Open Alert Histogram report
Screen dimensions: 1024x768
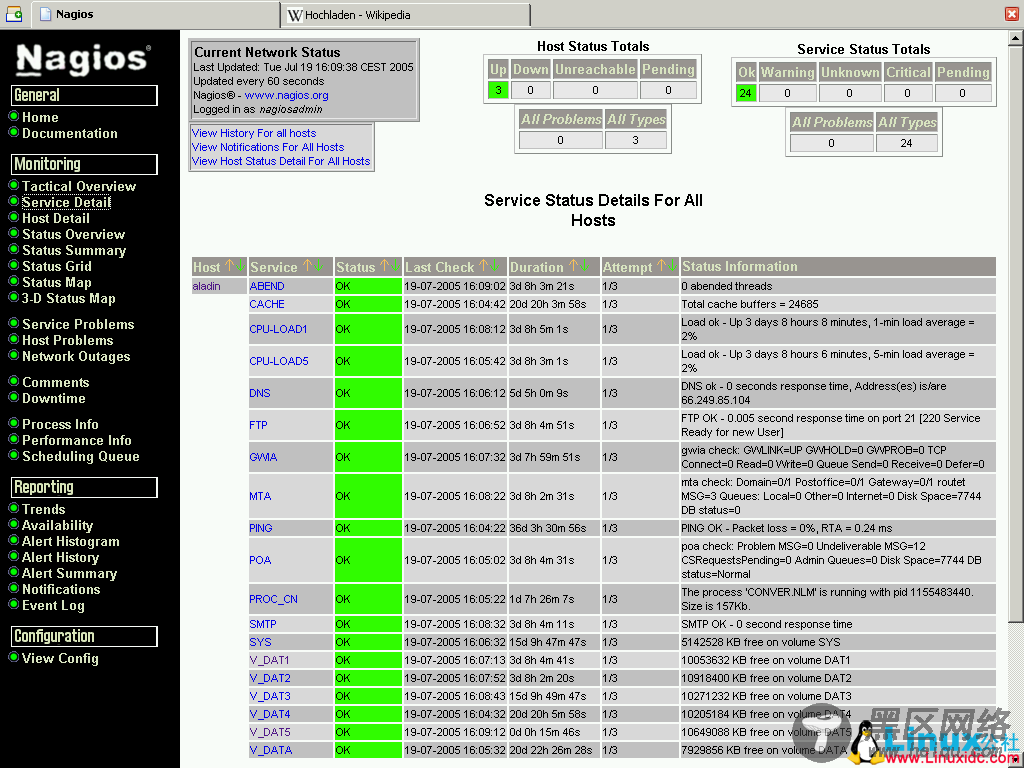[x=71, y=541]
